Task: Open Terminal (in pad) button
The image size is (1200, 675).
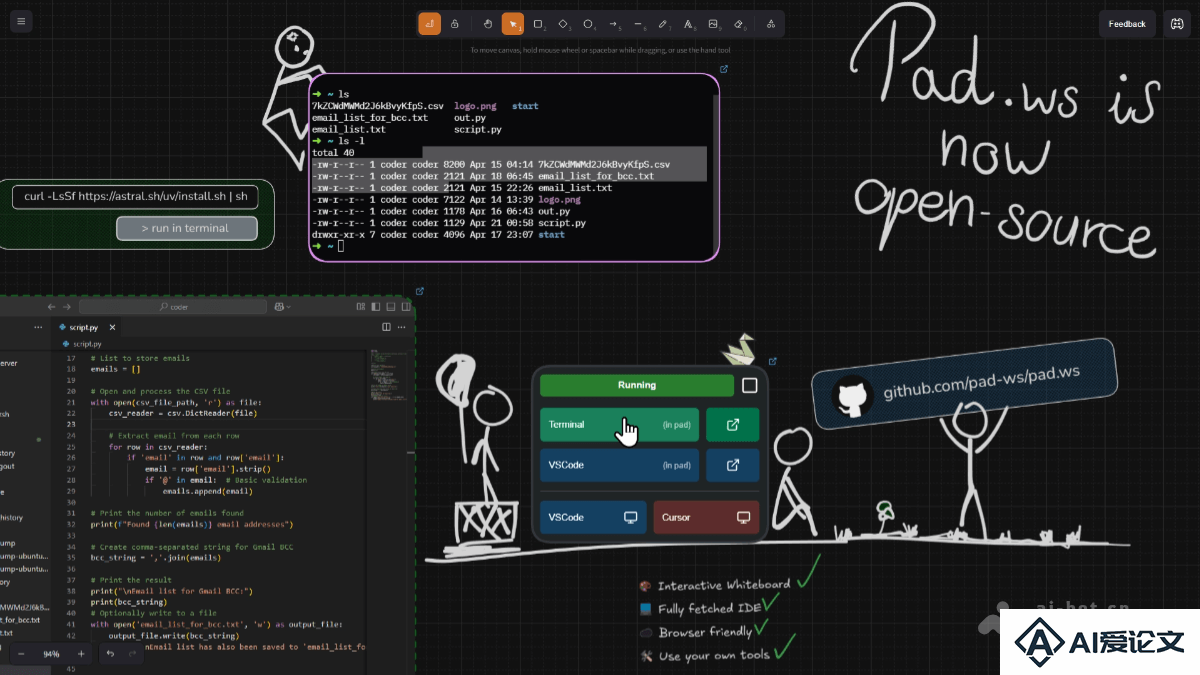Action: click(x=619, y=424)
